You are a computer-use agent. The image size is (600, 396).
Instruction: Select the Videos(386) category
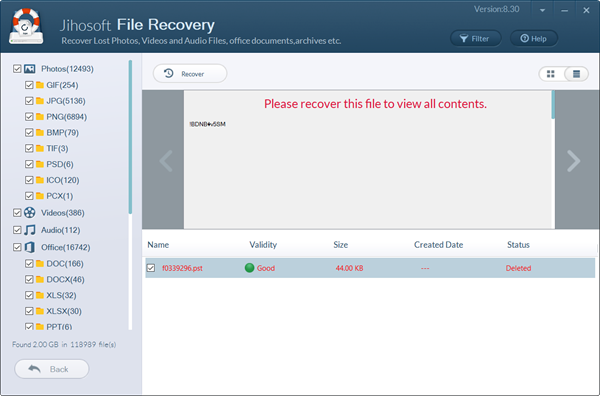pyautogui.click(x=63, y=213)
